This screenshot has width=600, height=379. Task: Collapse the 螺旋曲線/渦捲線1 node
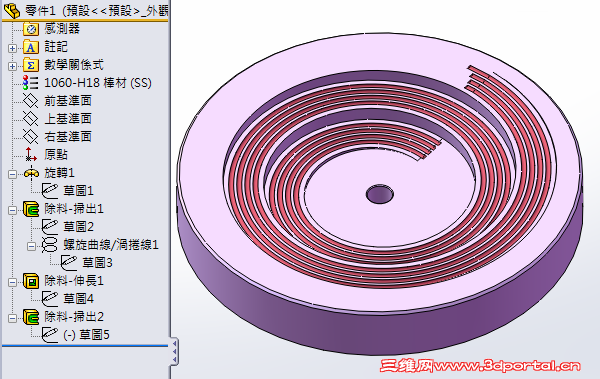click(31, 246)
